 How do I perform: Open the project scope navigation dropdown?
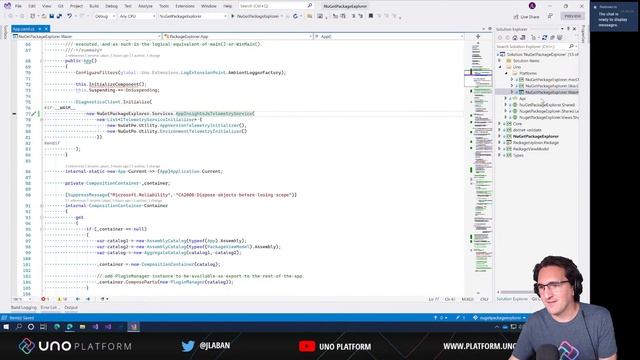(87, 36)
